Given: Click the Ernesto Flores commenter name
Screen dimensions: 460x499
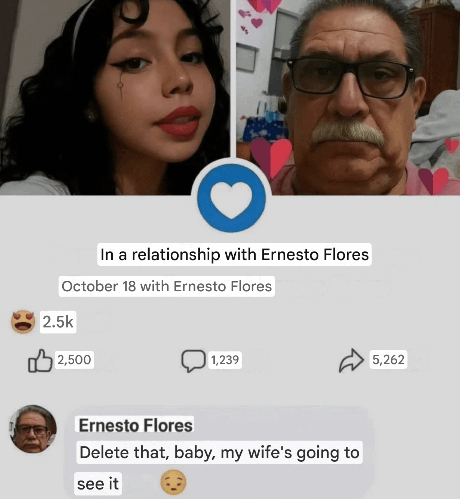Looking at the screenshot, I should pyautogui.click(x=135, y=425).
